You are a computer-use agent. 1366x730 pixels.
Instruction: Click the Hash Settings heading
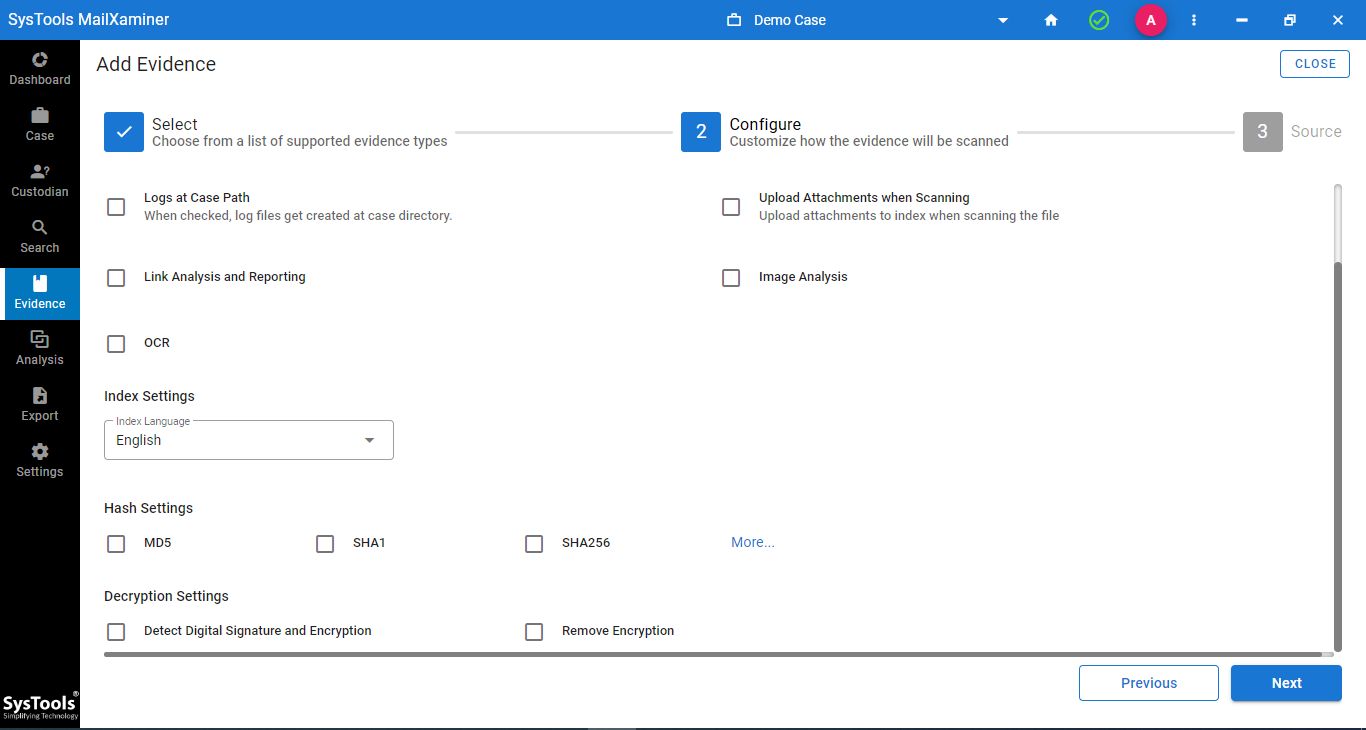pos(149,508)
